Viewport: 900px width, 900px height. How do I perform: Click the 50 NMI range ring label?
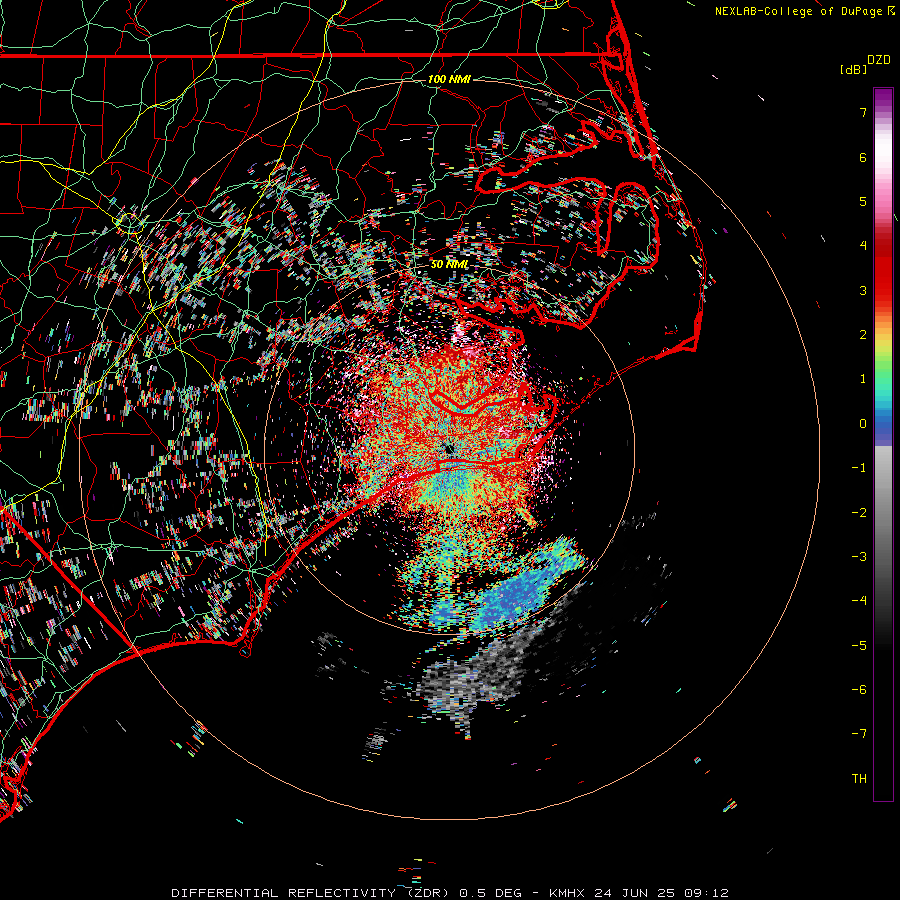coord(449,264)
